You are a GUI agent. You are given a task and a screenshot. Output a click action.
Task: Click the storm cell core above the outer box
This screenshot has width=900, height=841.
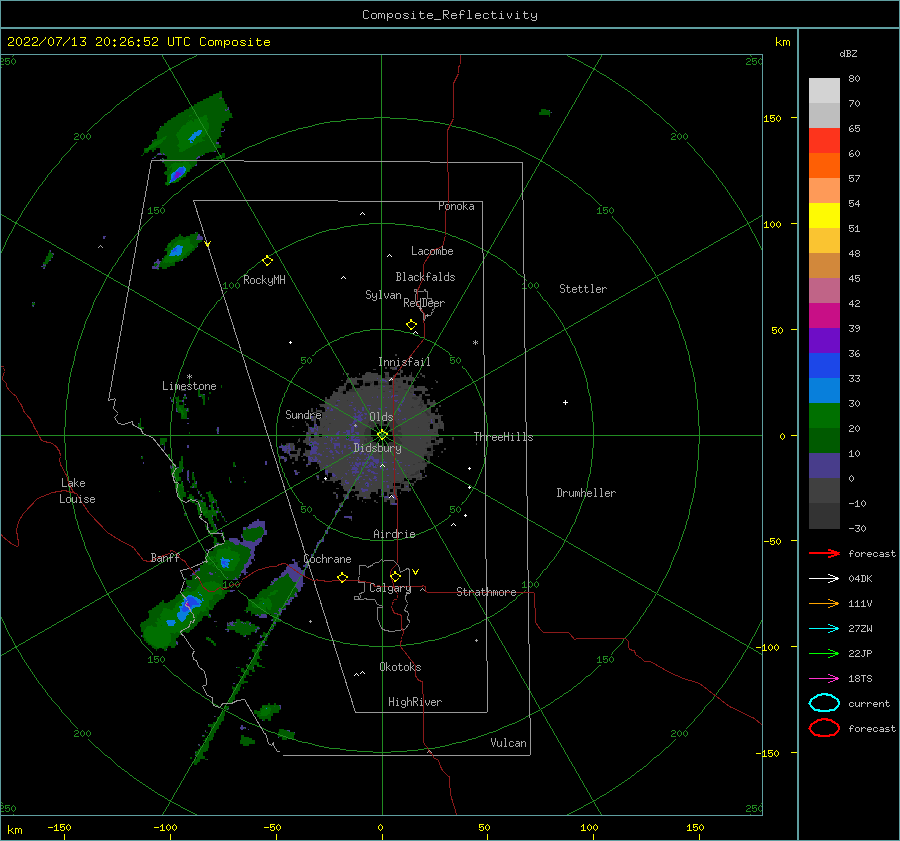pos(194,136)
